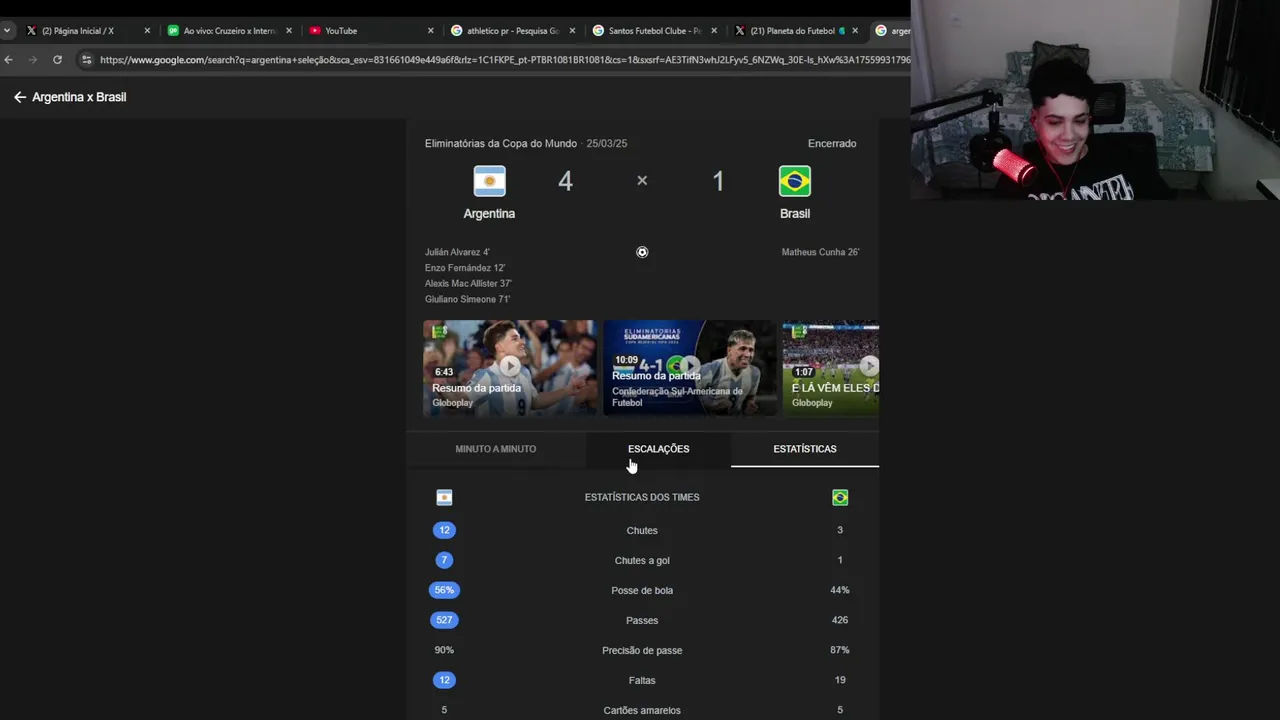Play the 6:43 Resumo da partida Globoplay video
1280x720 pixels.
(510, 367)
